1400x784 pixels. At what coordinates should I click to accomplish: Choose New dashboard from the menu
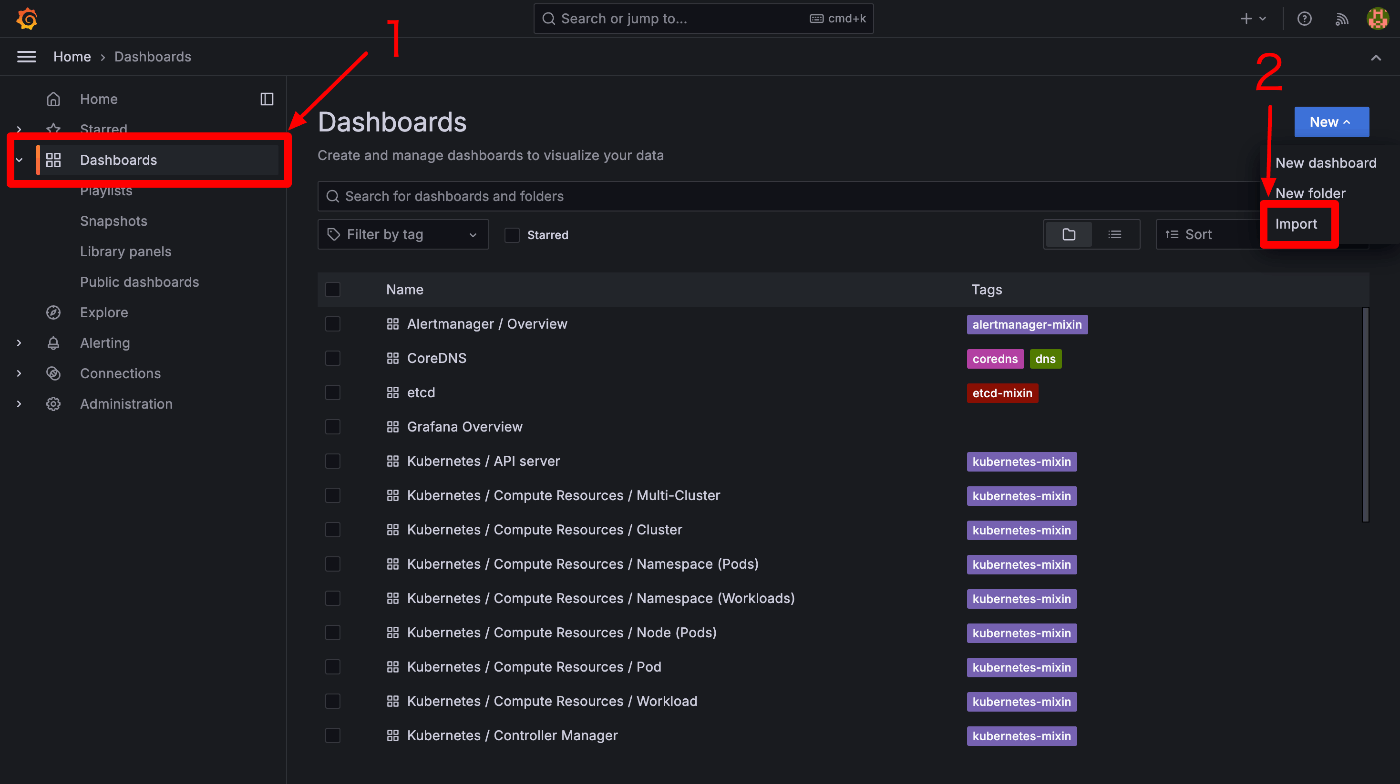pos(1326,163)
